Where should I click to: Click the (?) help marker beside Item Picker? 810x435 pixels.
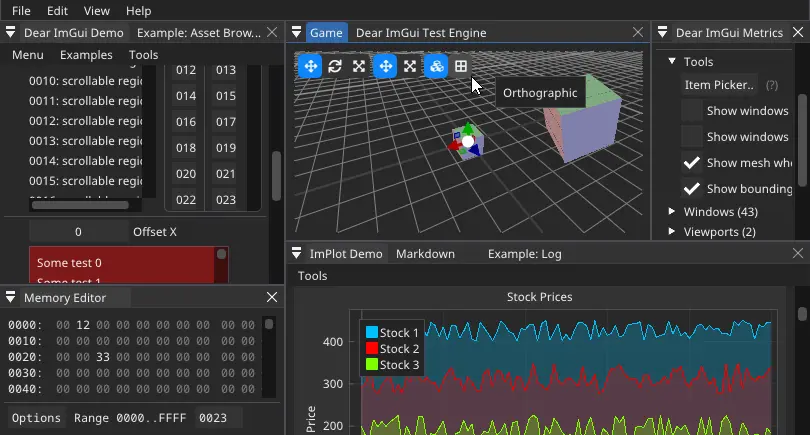pyautogui.click(x=771, y=86)
